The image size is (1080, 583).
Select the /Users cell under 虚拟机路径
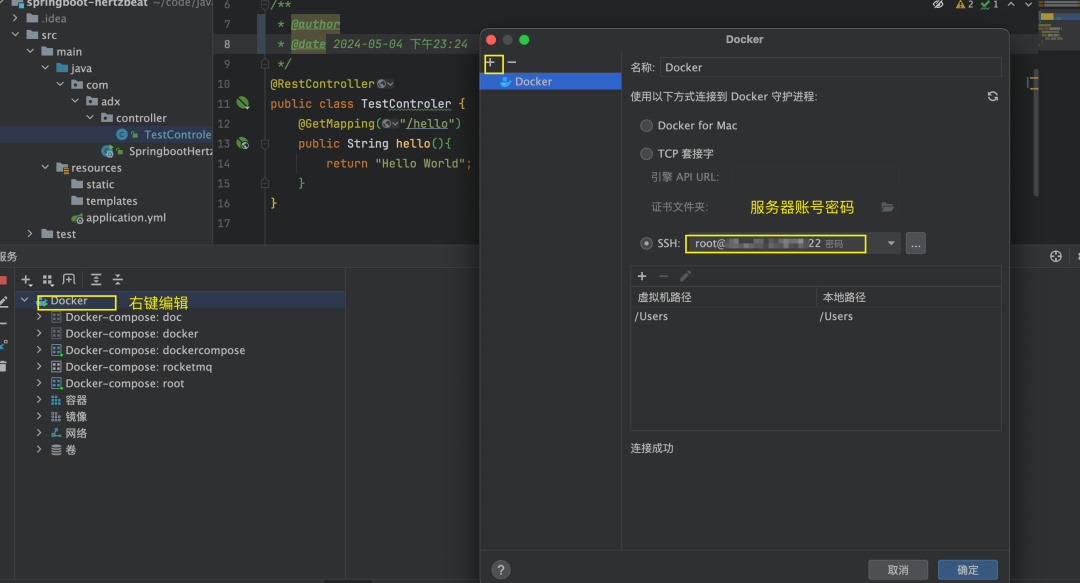[723, 316]
